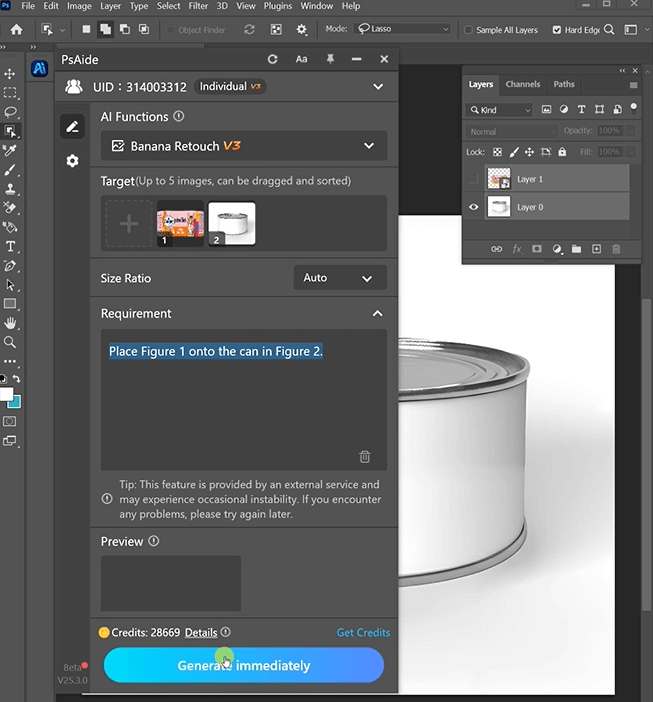Toggle Hard Edge checkbox

[556, 30]
